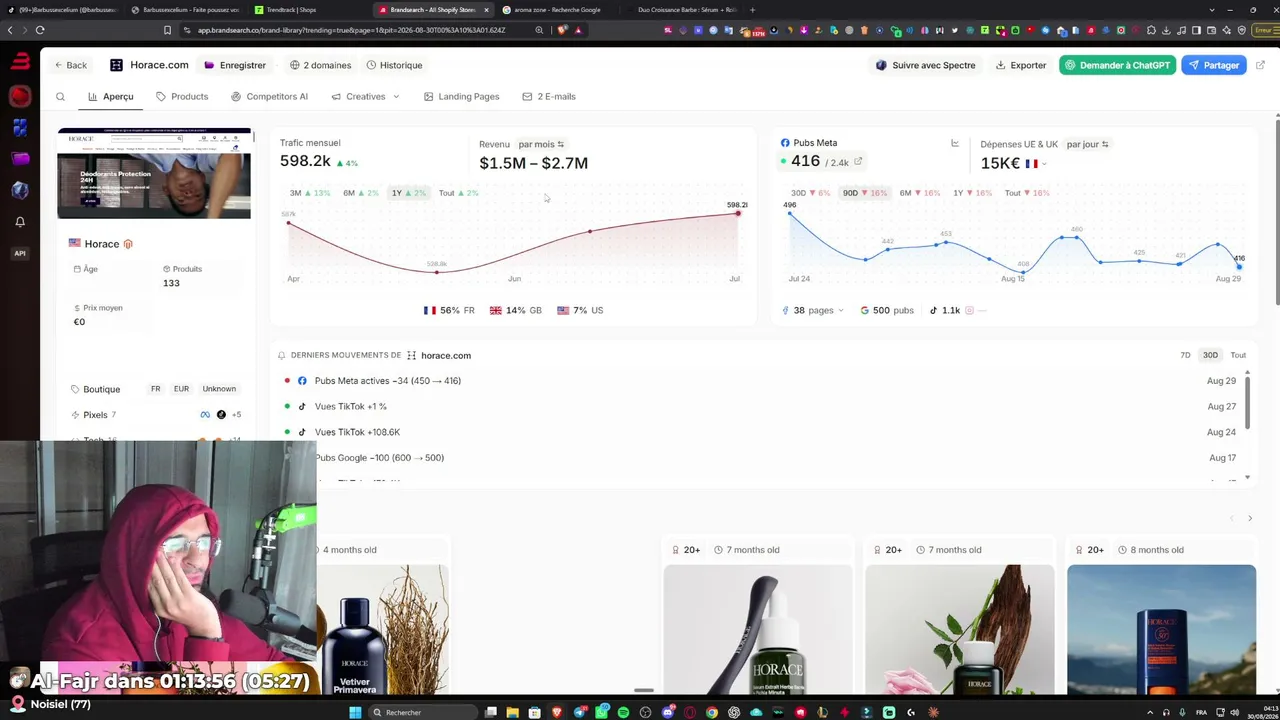Open File Explorer from the taskbar
Image resolution: width=1280 pixels, height=720 pixels.
[512, 712]
